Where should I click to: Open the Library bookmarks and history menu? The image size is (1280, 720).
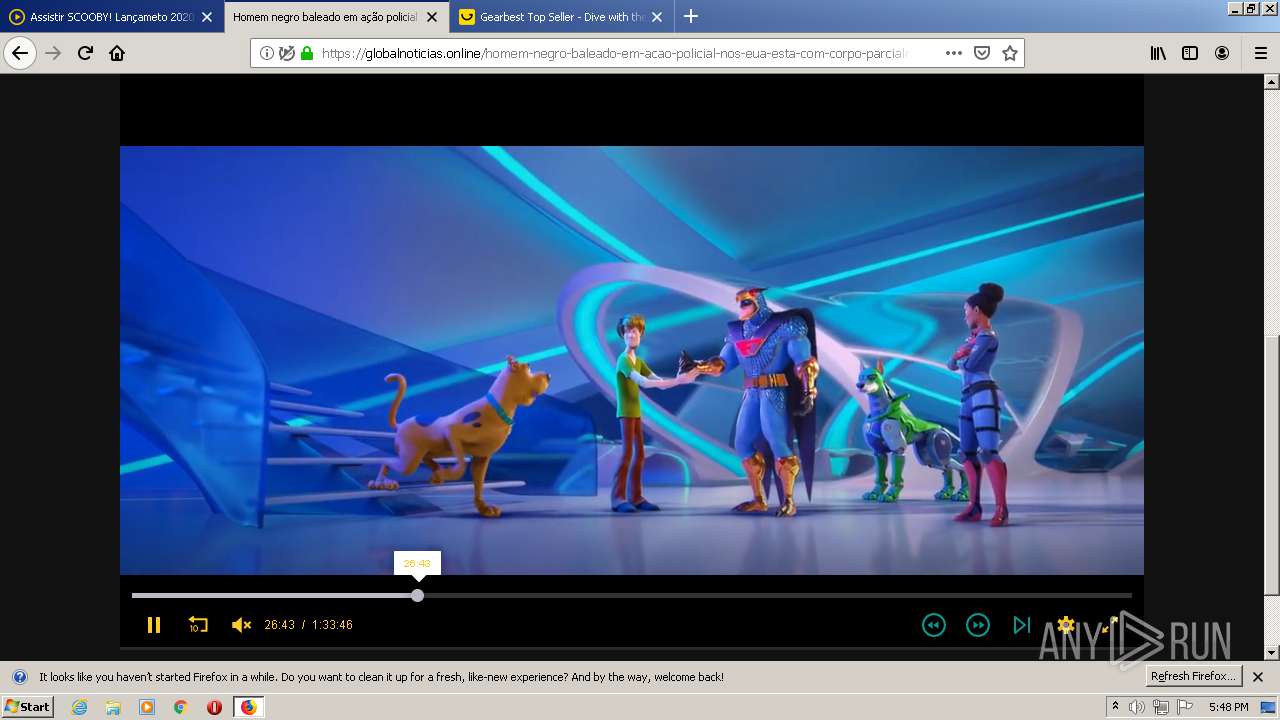click(1158, 53)
